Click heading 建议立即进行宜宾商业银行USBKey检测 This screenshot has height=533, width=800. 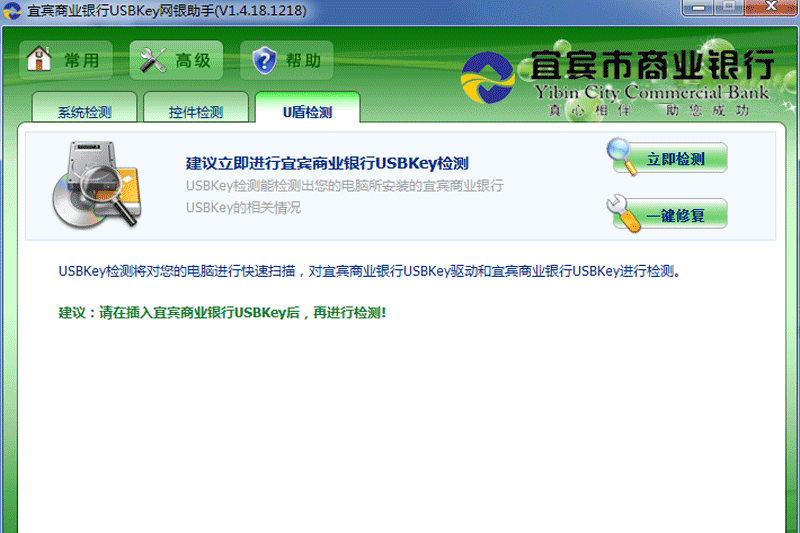[x=327, y=163]
